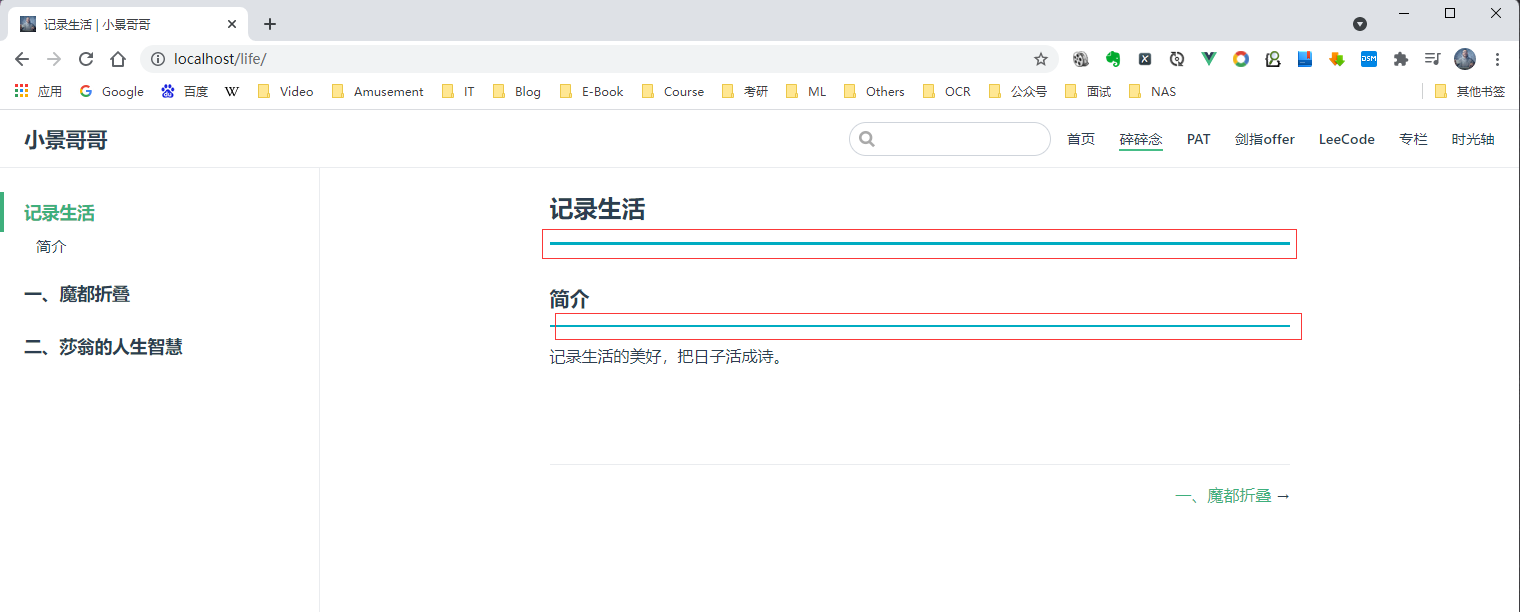The image size is (1520, 612).
Task: Select 二、莎翁的人生智慧 in sidebar
Action: point(103,347)
